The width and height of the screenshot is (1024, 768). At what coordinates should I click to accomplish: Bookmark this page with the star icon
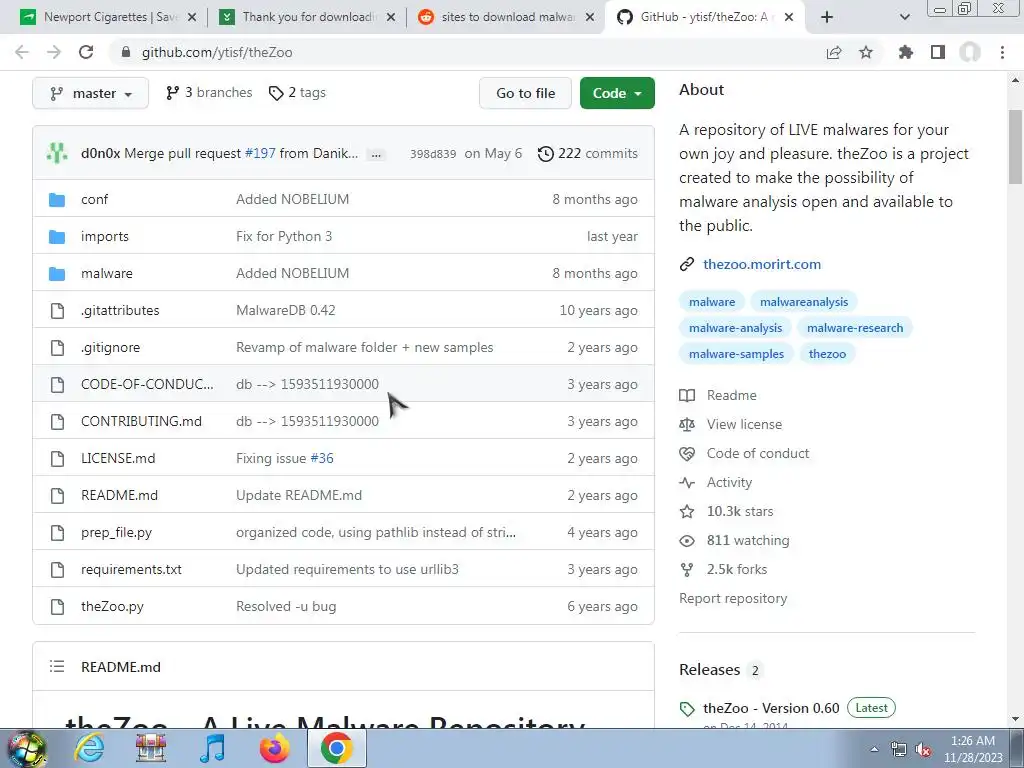point(866,52)
